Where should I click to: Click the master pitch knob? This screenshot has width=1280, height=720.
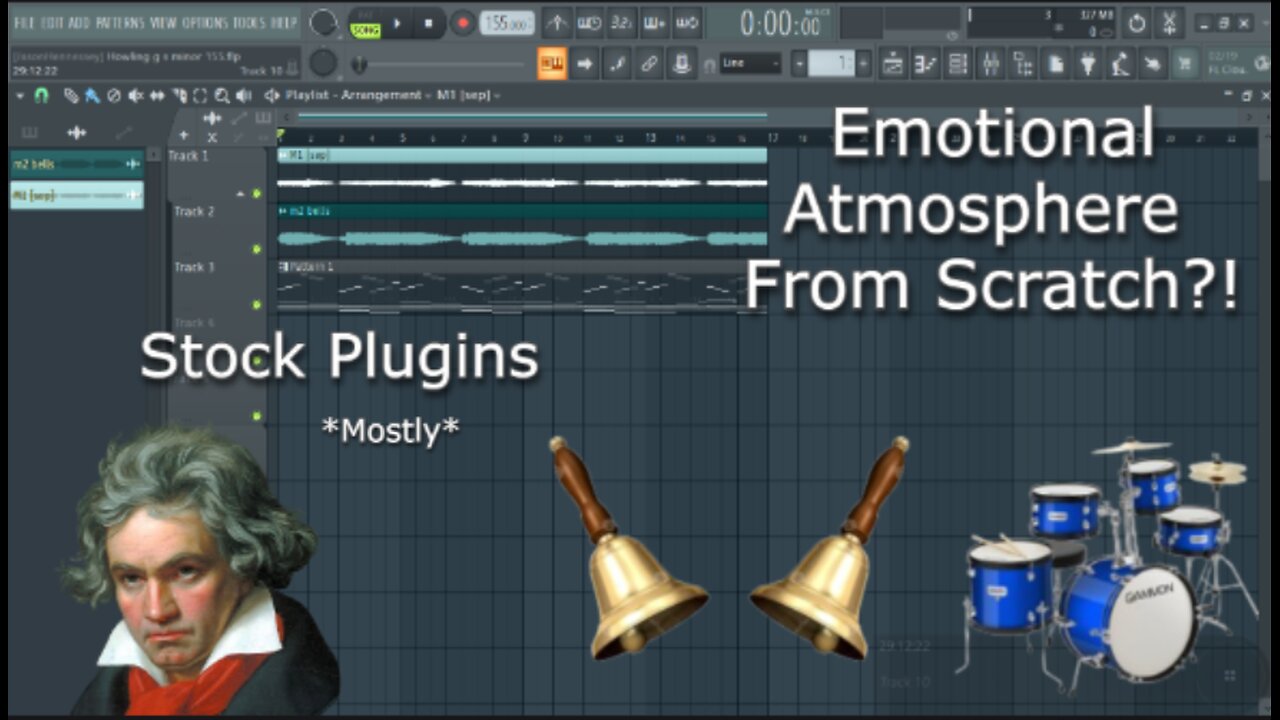coord(322,64)
